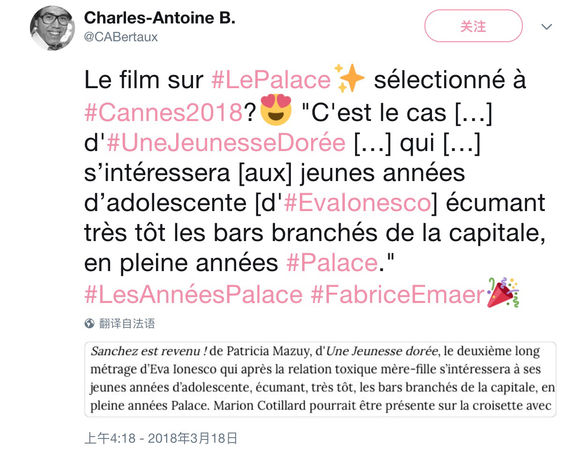Open the tweet options chevron dropdown
The width and height of the screenshot is (580, 454).
coord(546,27)
